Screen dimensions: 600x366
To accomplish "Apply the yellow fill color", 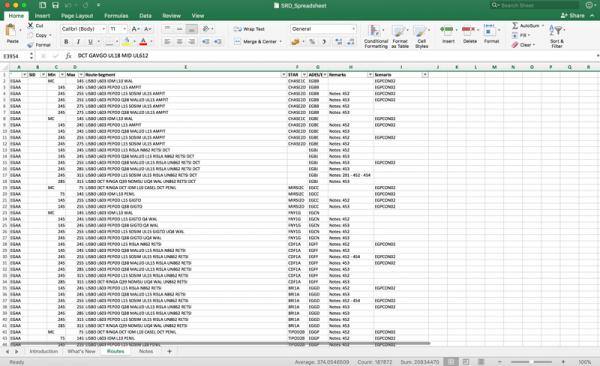I will click(126, 41).
